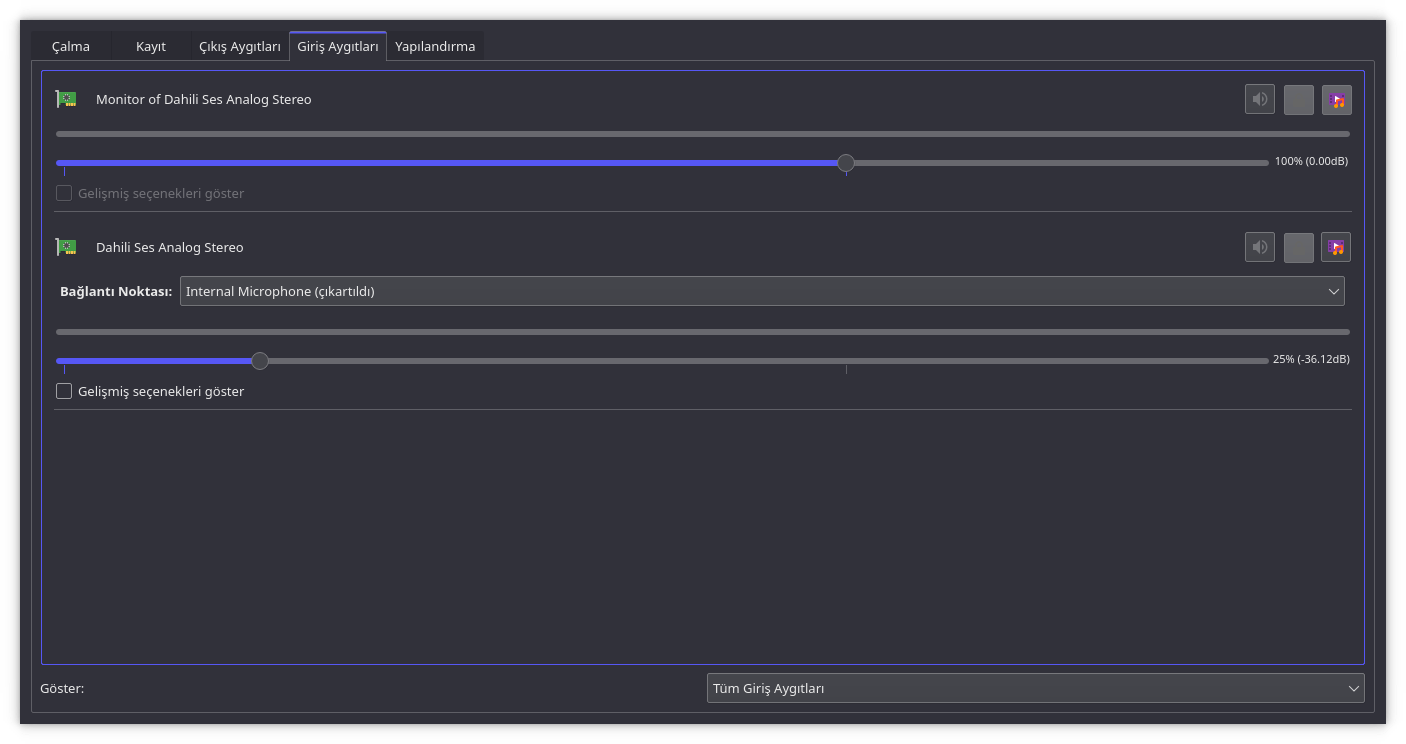Open the Kayıt tab
The image size is (1406, 744).
click(151, 46)
